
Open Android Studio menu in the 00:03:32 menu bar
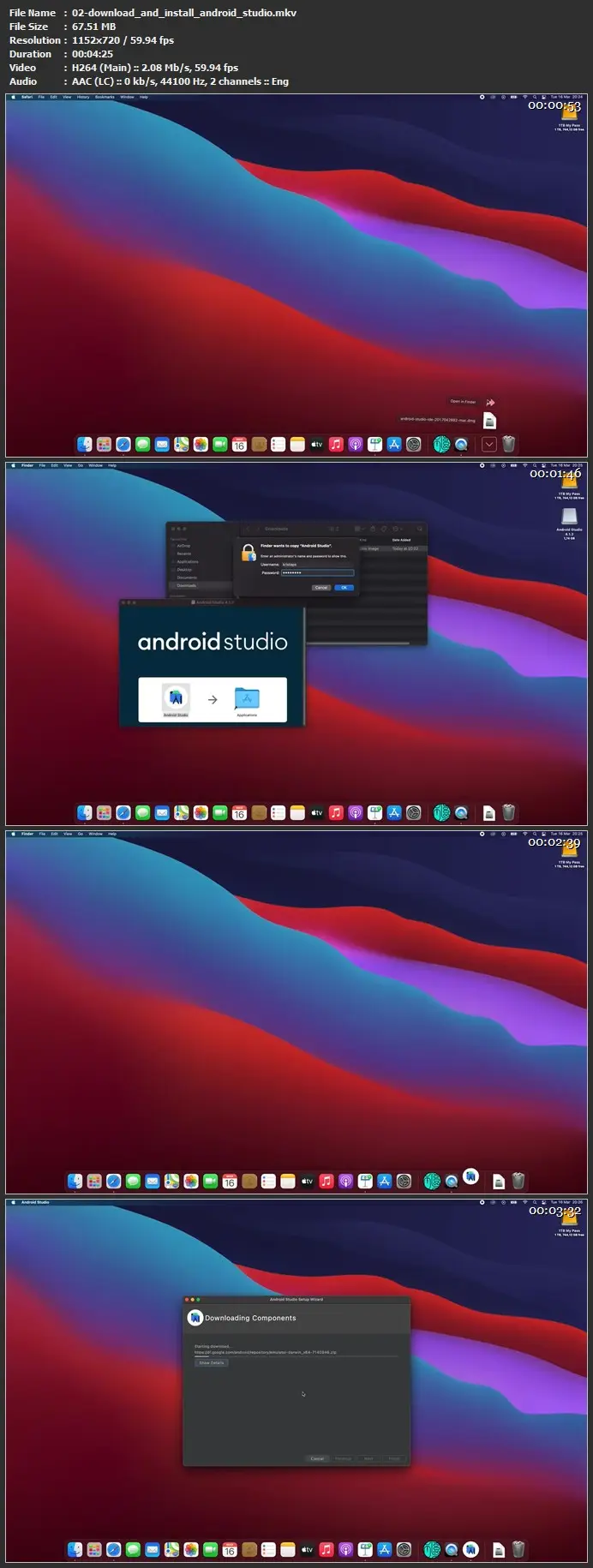tap(35, 1202)
